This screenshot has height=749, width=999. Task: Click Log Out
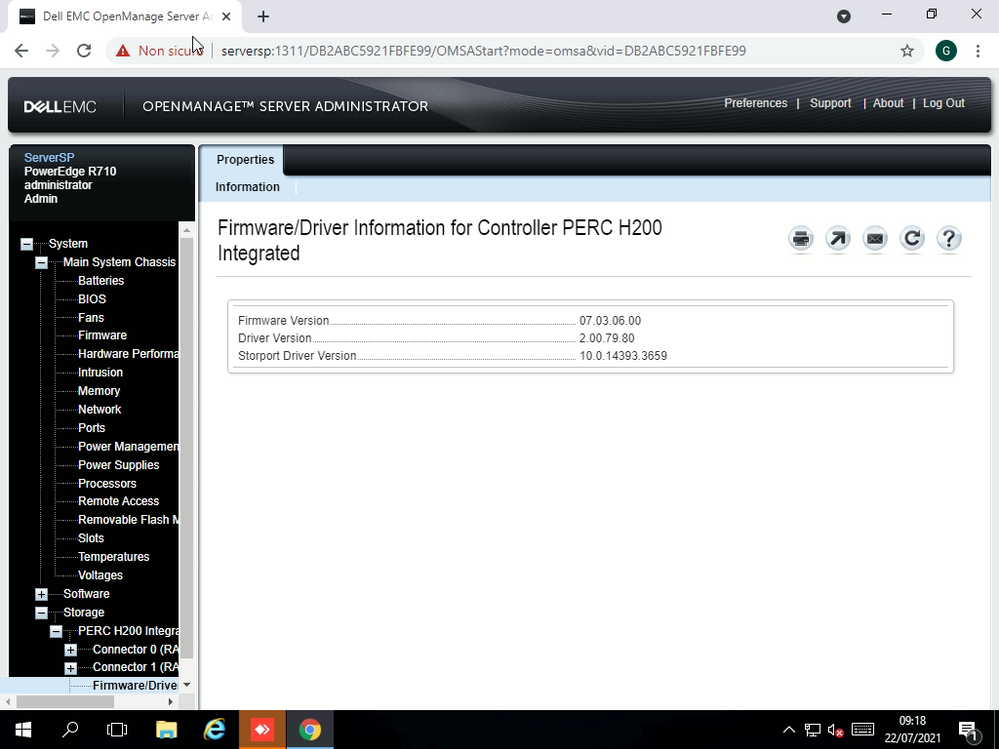point(944,103)
